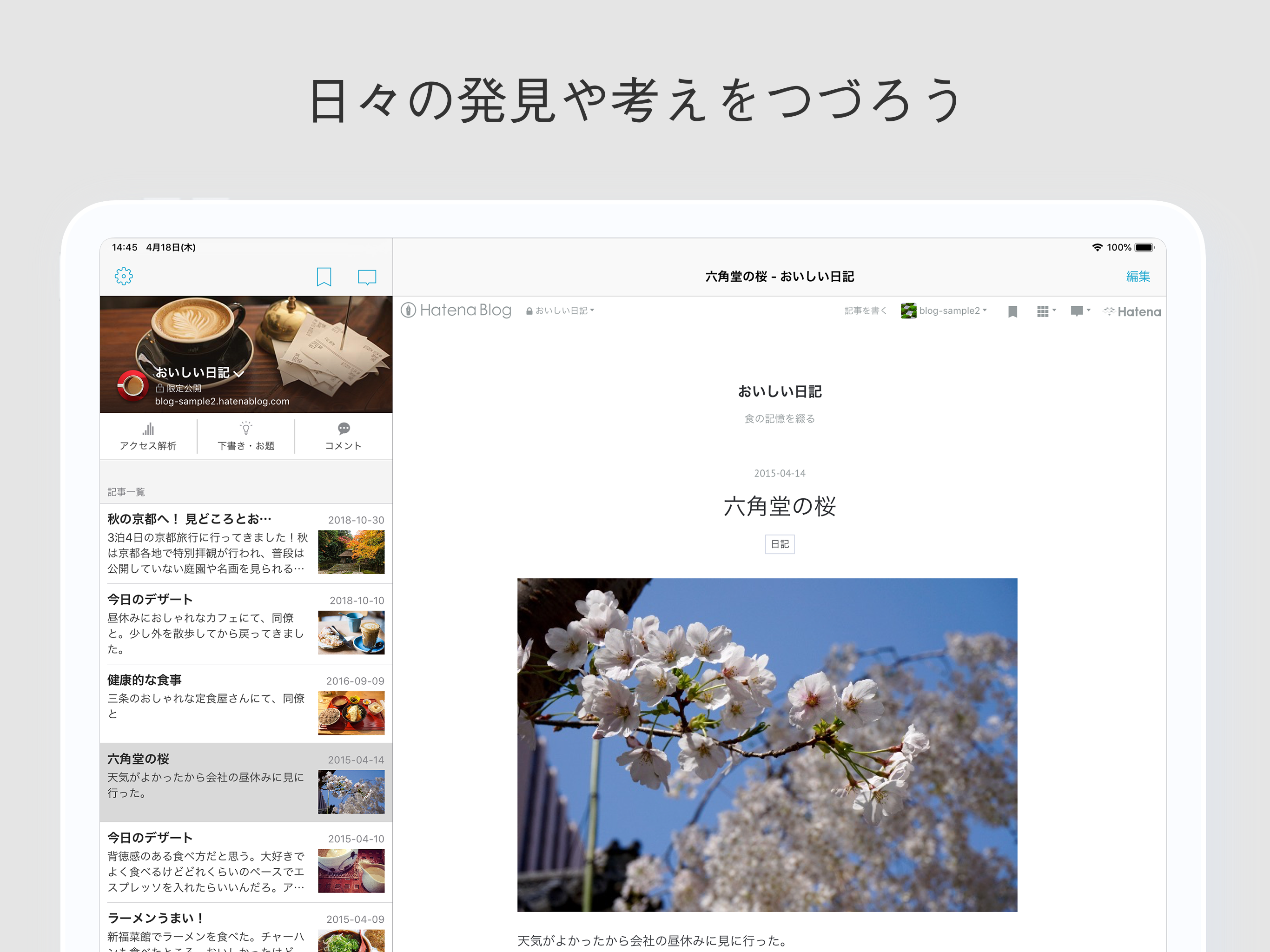
Task: Open アクセス解析 access analytics tab
Action: tap(148, 437)
